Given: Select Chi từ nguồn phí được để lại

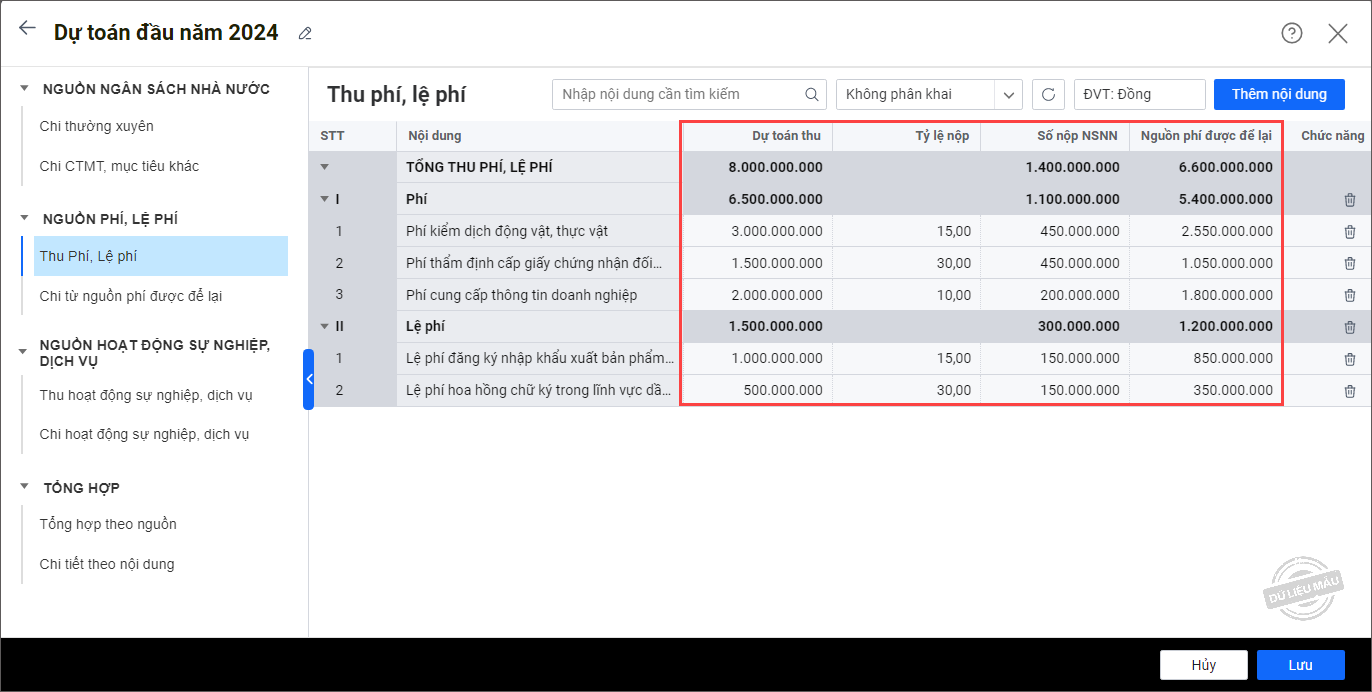Looking at the screenshot, I should tap(124, 296).
